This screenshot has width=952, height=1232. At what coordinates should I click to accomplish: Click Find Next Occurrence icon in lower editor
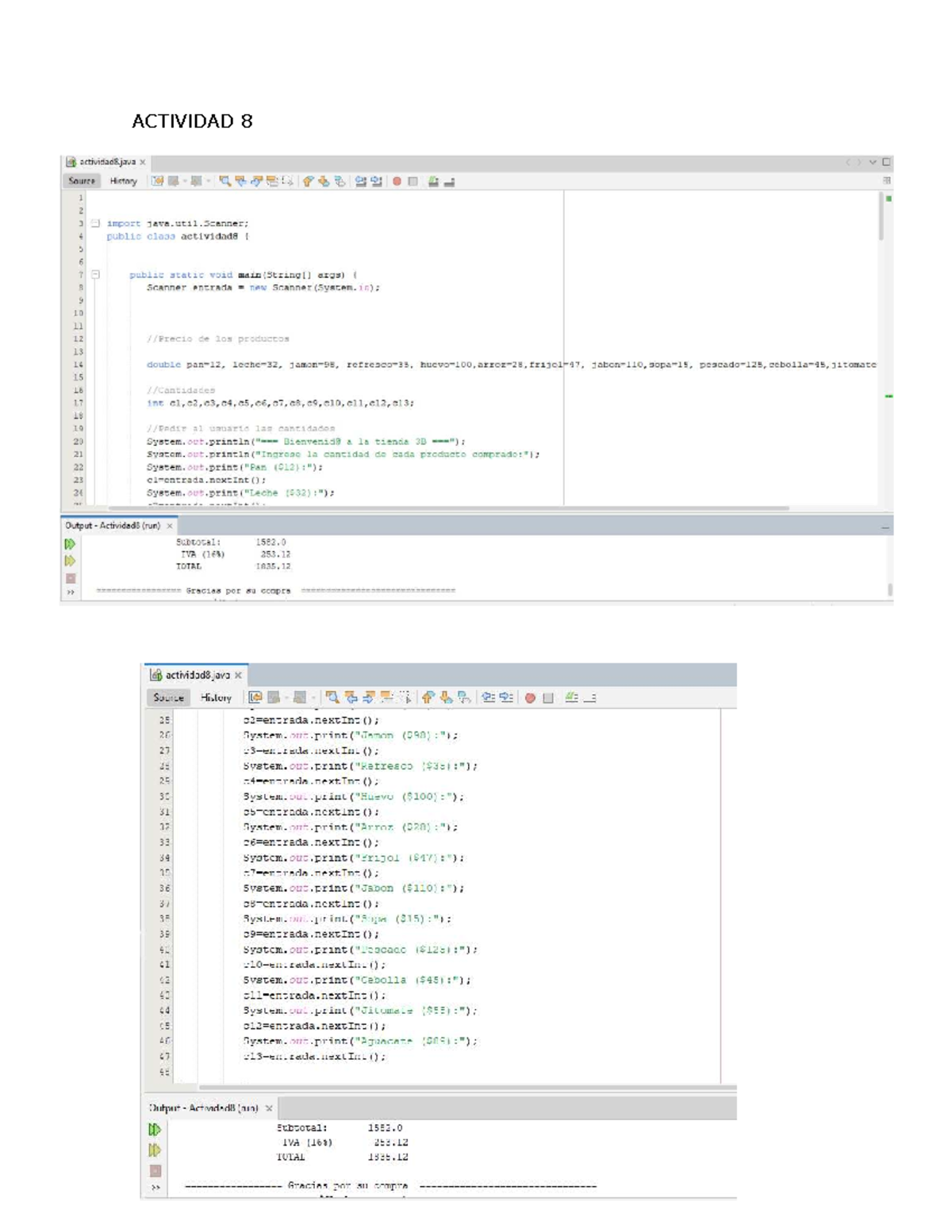click(x=369, y=697)
